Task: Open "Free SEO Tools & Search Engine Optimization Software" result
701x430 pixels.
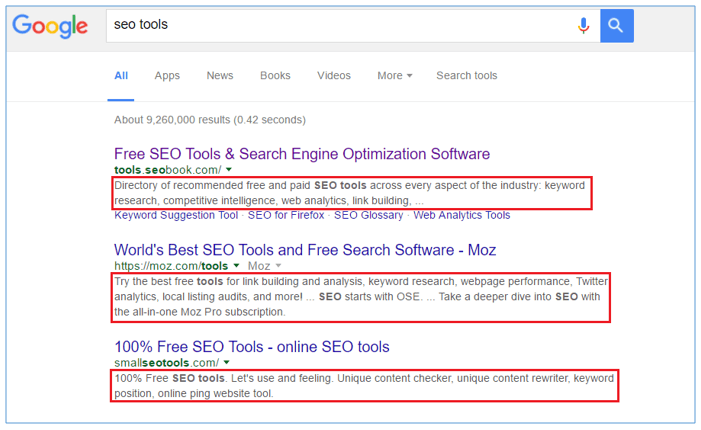Action: (302, 154)
